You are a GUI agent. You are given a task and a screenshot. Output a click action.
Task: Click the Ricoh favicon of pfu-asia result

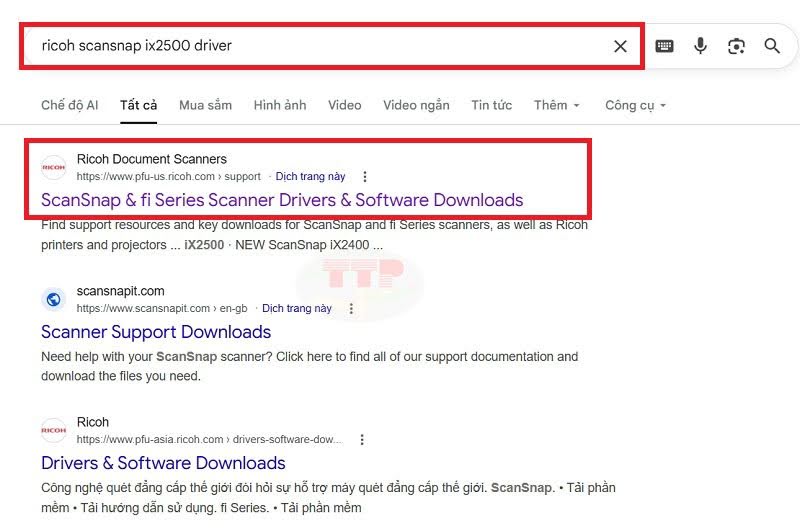[54, 431]
